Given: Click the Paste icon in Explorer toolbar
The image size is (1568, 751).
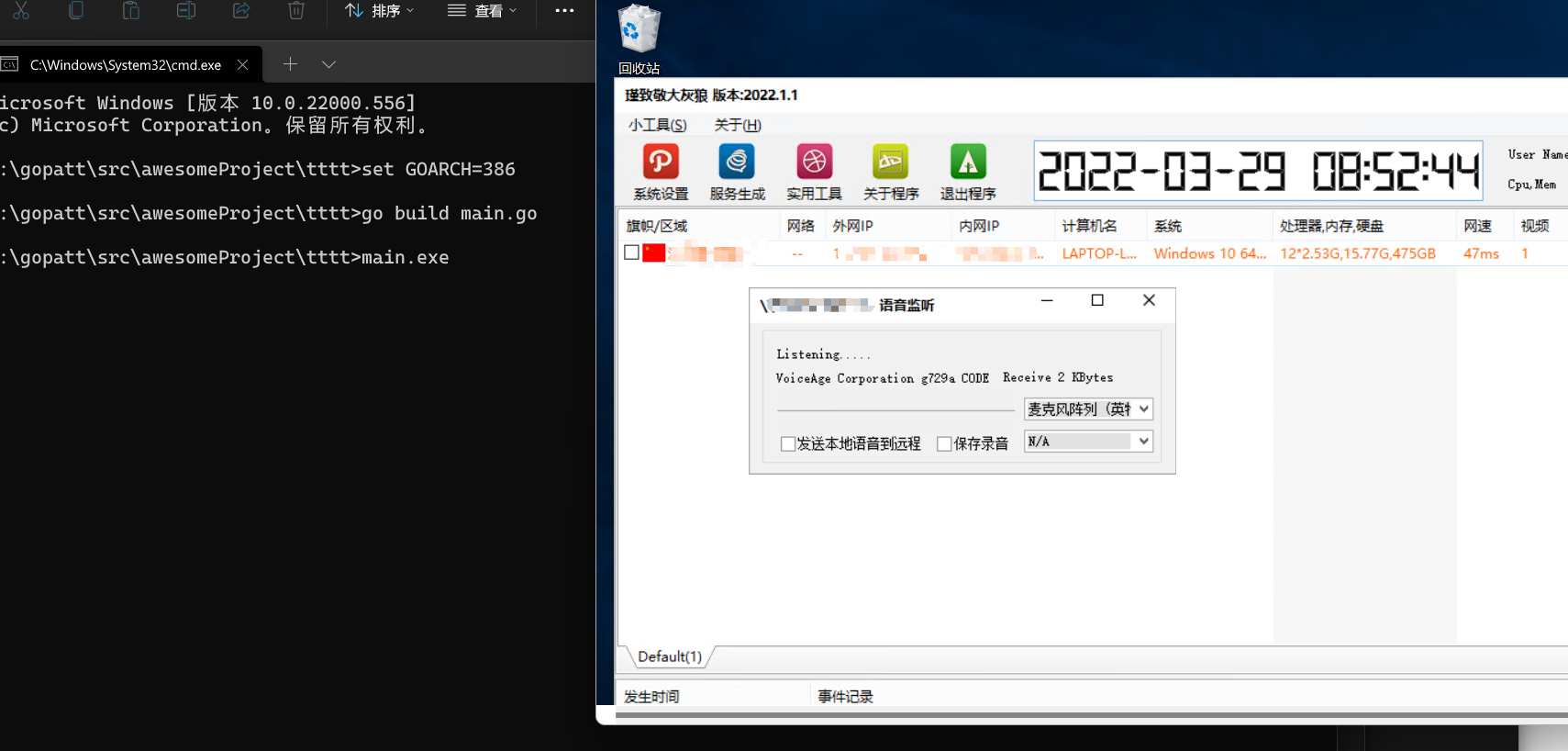Looking at the screenshot, I should pyautogui.click(x=131, y=10).
